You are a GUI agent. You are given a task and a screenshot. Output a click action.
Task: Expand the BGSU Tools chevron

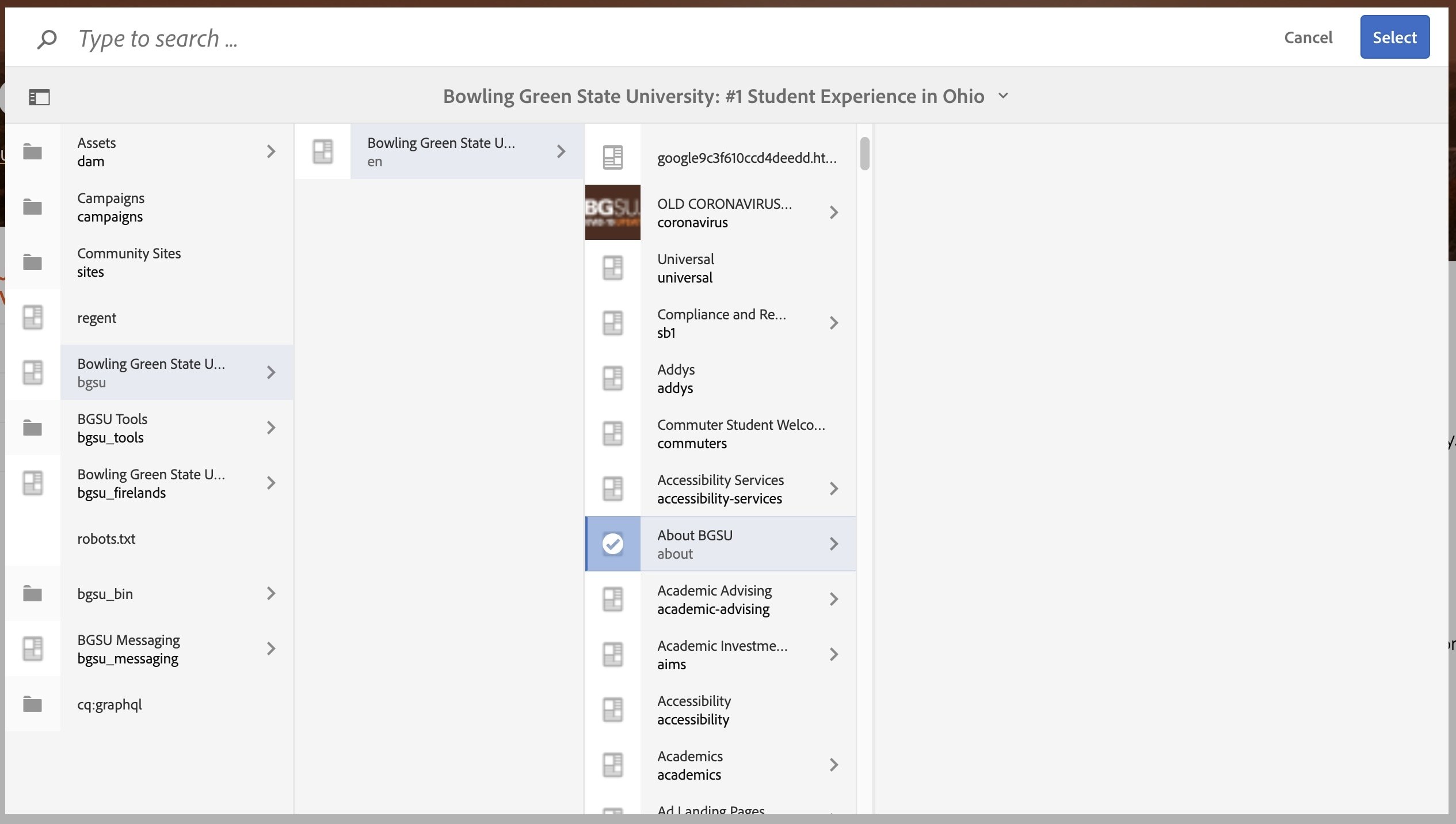point(271,428)
